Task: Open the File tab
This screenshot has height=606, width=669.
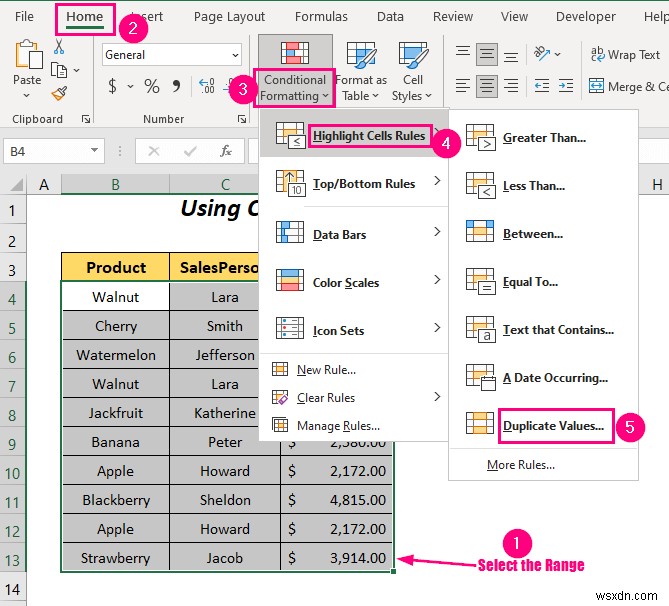Action: pyautogui.click(x=24, y=17)
